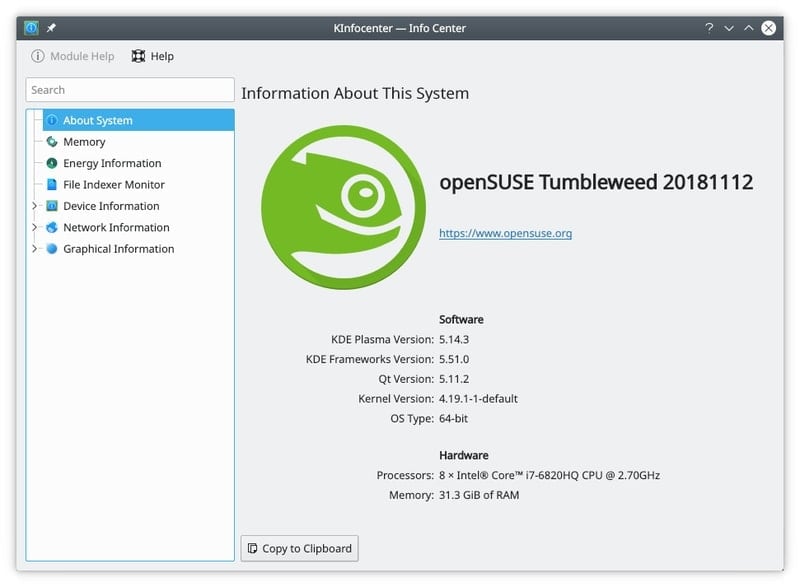The image size is (800, 587).
Task: Open the Help menu in toolbar
Action: click(x=153, y=57)
